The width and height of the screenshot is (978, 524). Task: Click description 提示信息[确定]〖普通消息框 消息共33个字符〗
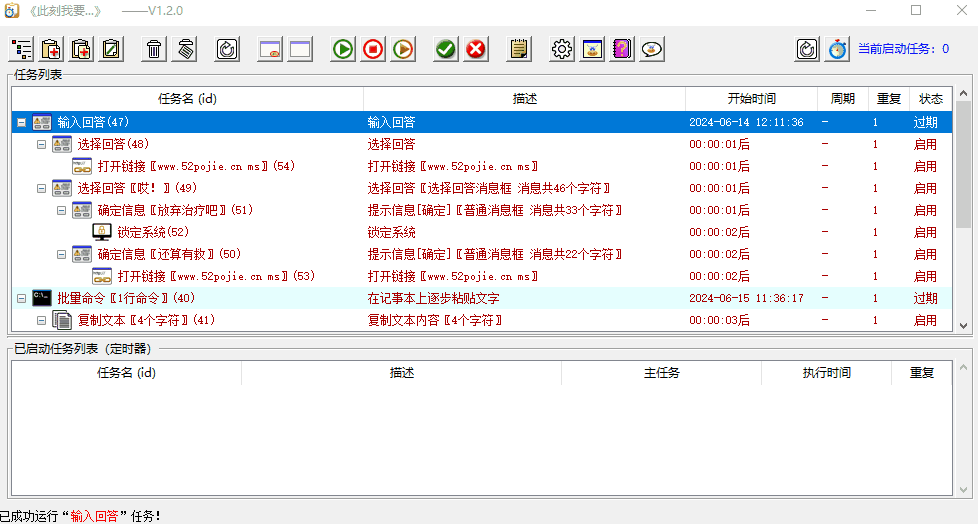pos(495,210)
